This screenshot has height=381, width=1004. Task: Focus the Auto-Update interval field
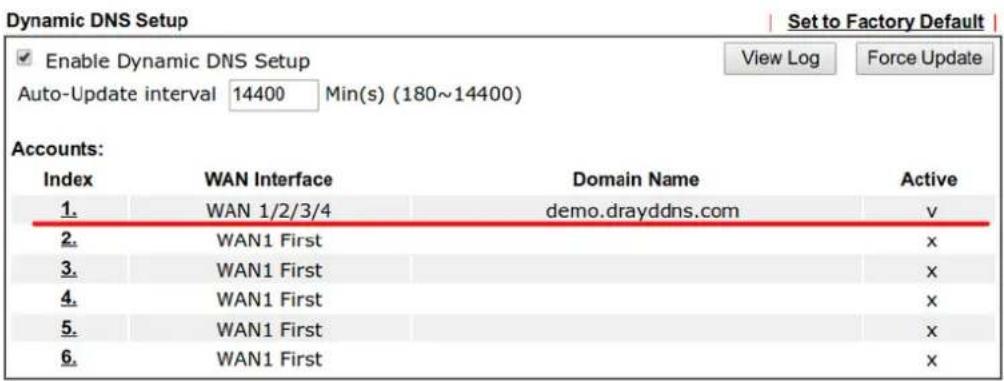tap(273, 95)
